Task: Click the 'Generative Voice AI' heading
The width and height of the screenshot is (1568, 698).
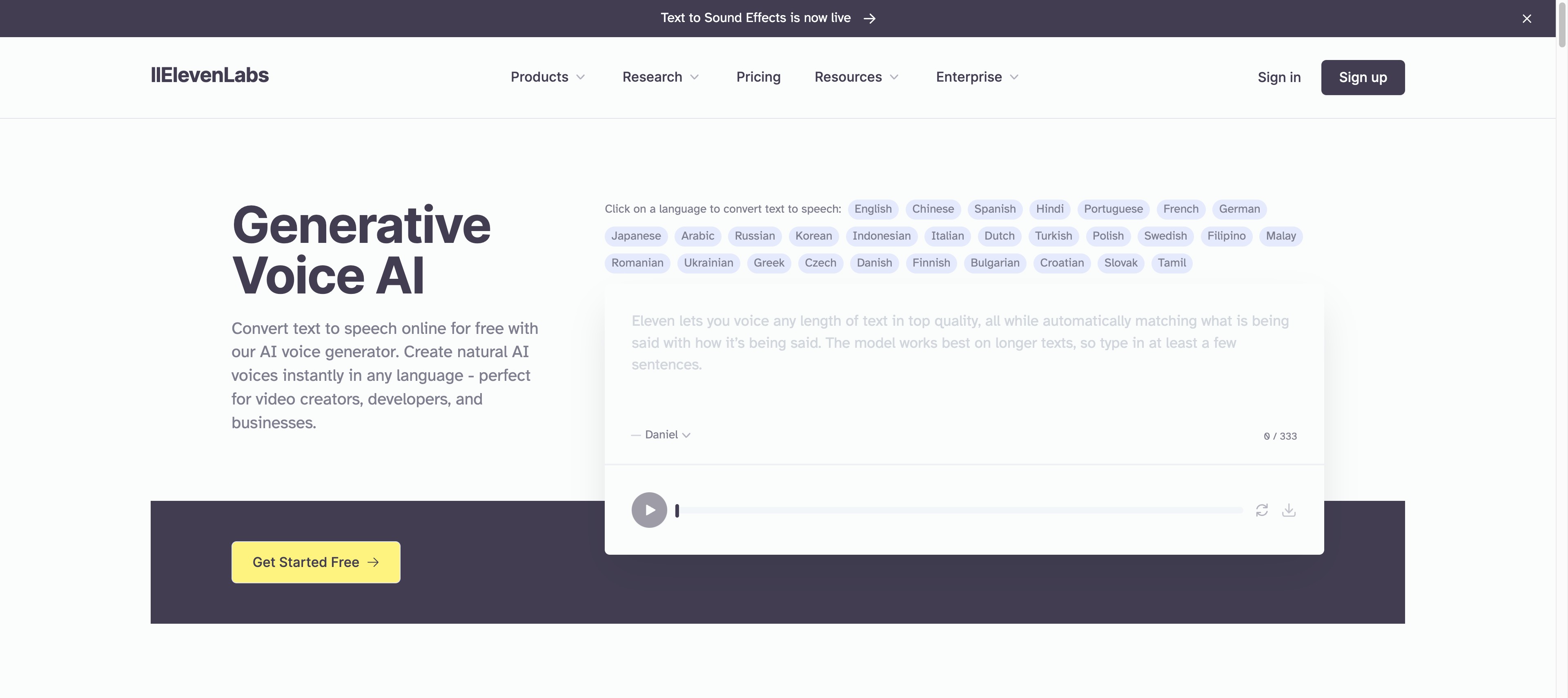Action: pos(361,250)
